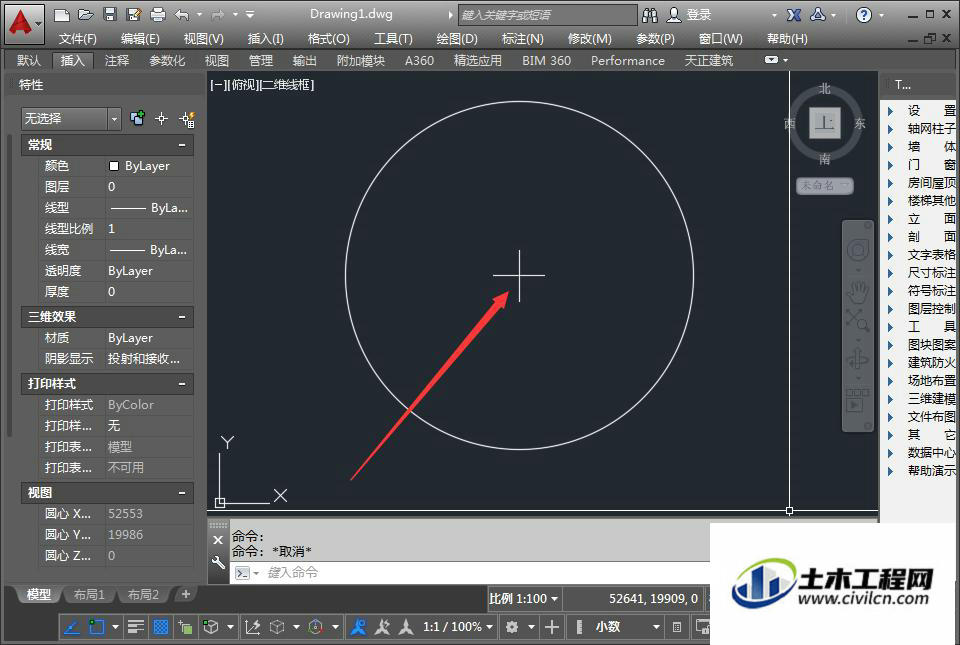This screenshot has height=645, width=960.
Task: Open the AutoCAD application menu button
Action: click(x=23, y=23)
